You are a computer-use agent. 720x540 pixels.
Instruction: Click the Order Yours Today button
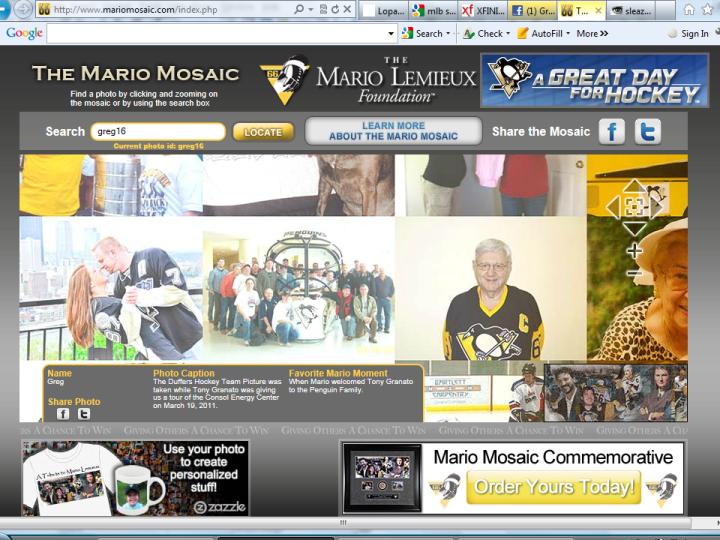(553, 487)
